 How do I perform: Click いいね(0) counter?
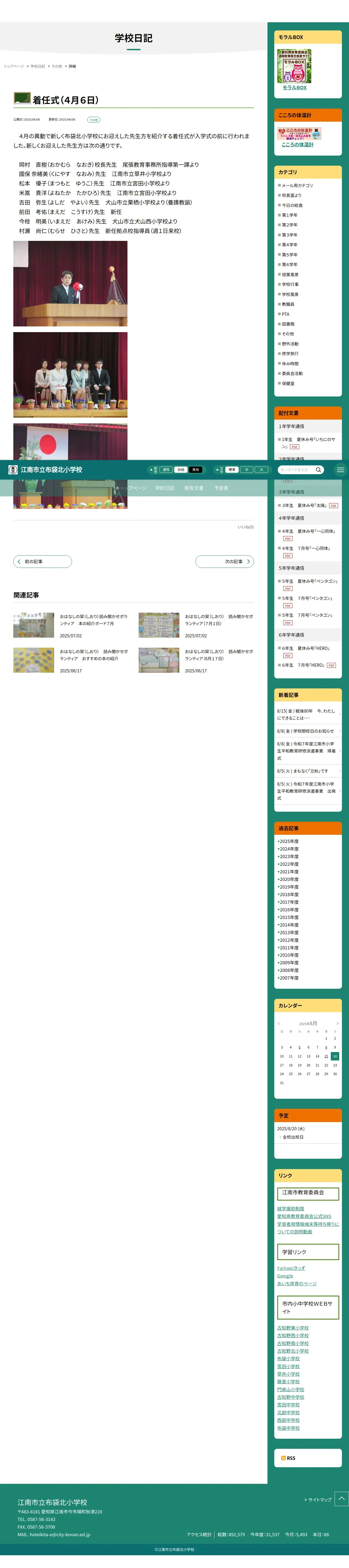[x=245, y=527]
